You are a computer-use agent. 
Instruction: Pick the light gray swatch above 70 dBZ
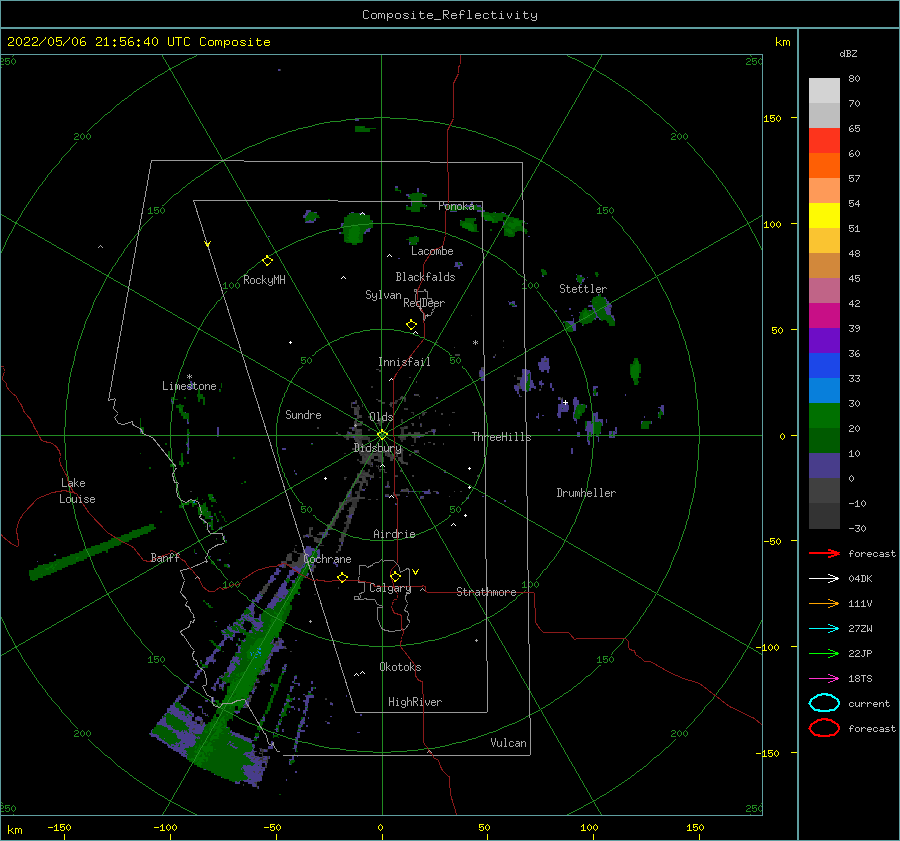click(x=824, y=90)
